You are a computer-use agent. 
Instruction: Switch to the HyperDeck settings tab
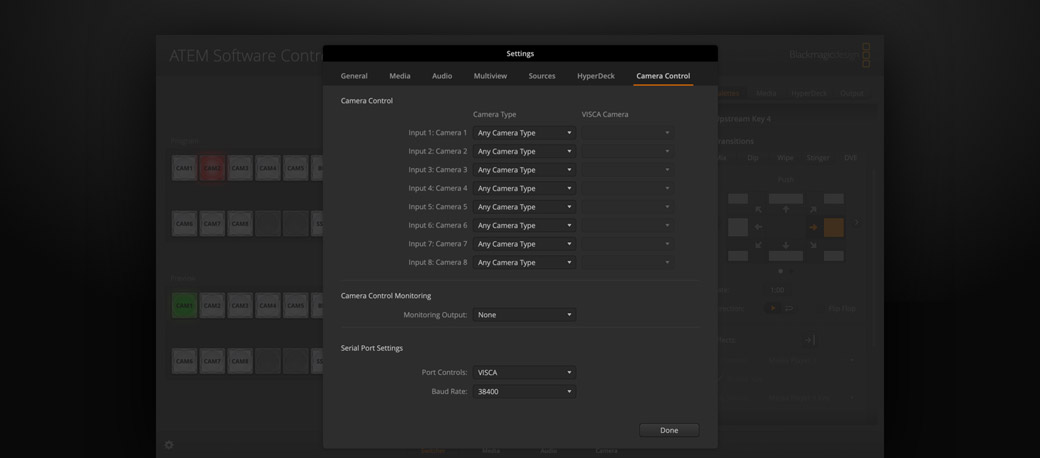[596, 76]
